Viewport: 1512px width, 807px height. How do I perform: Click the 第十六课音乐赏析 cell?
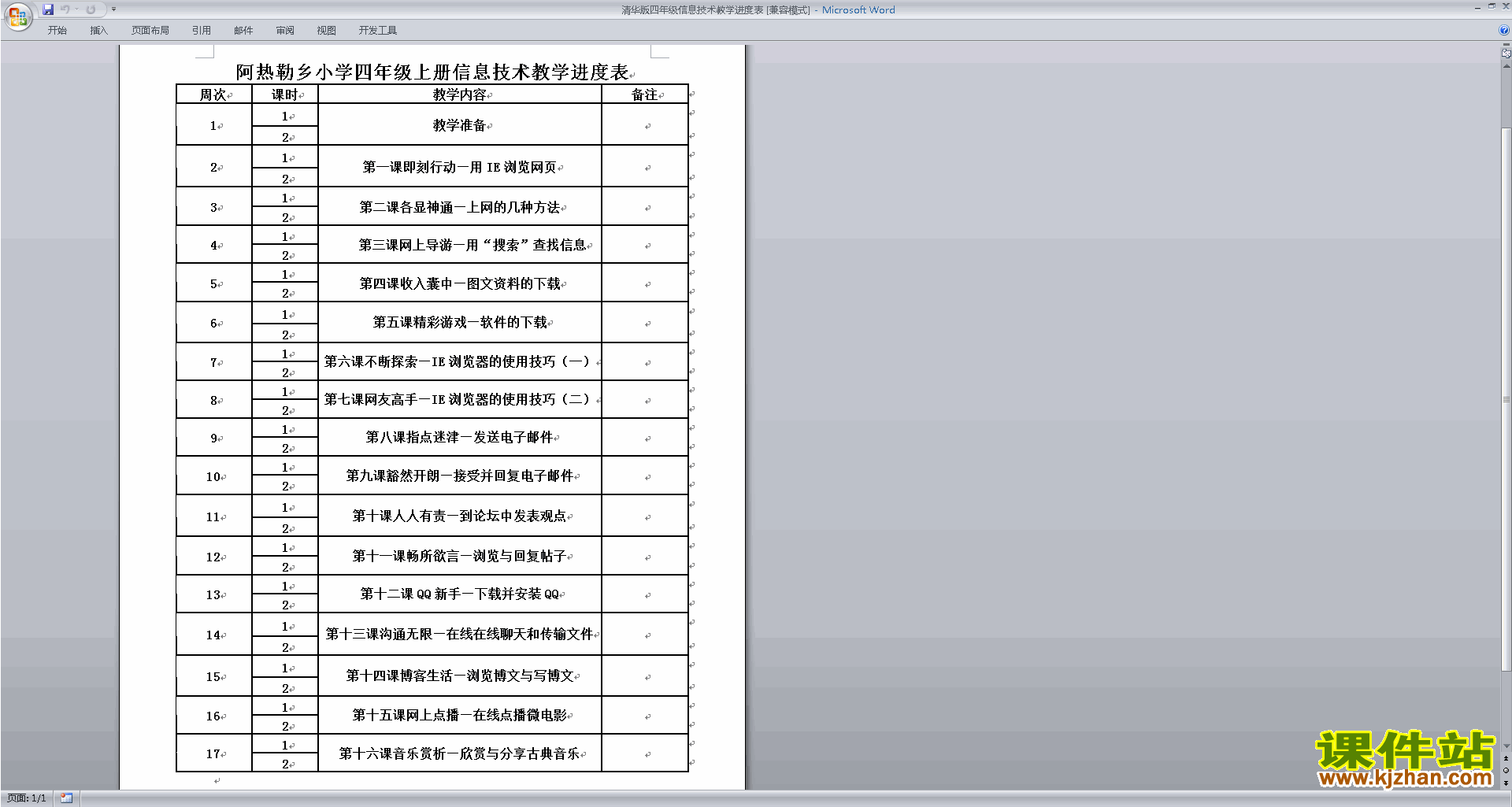[x=460, y=753]
